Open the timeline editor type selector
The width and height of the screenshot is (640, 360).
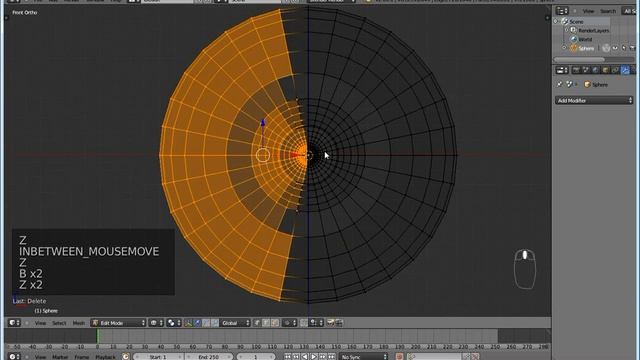(x=13, y=357)
